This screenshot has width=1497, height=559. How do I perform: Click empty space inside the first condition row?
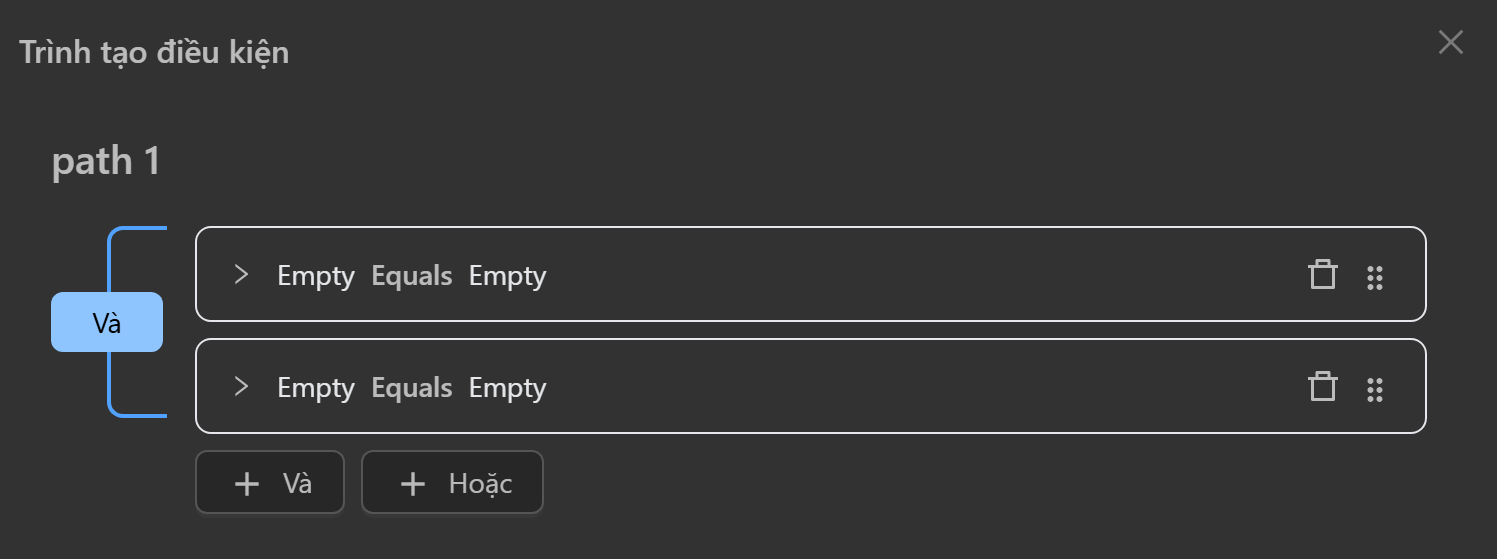900,275
